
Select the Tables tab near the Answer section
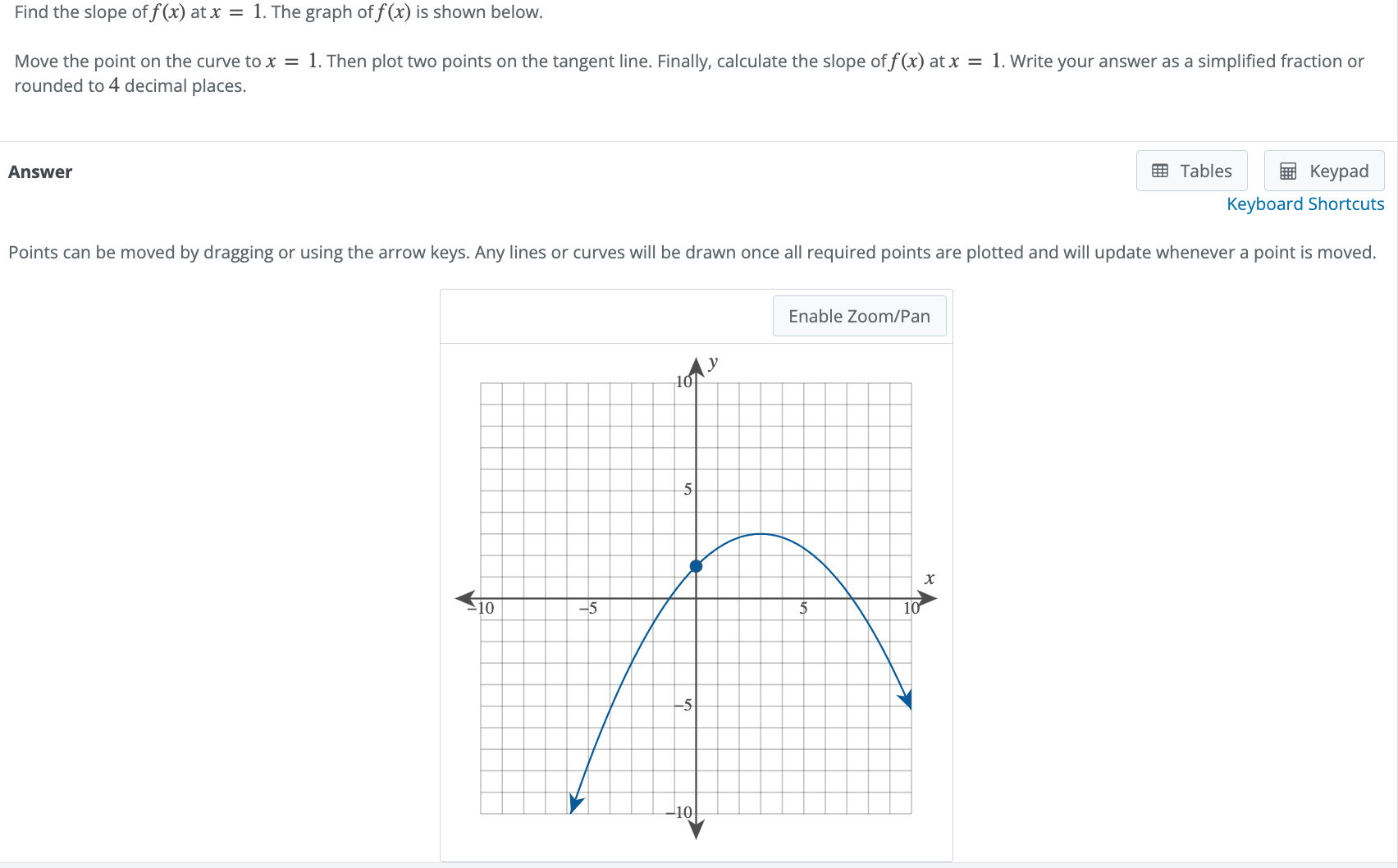[x=1191, y=171]
